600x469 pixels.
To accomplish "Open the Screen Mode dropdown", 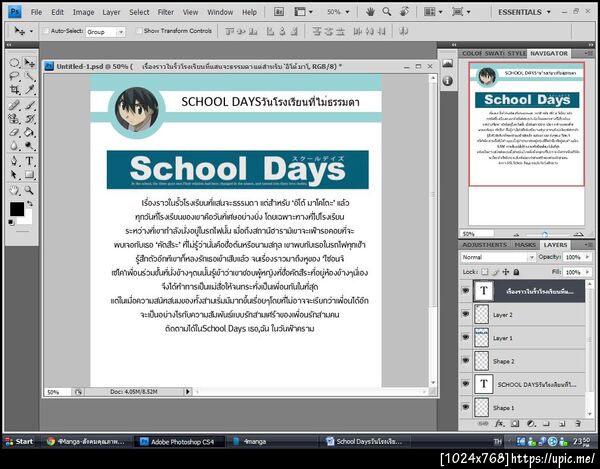I will point(461,12).
